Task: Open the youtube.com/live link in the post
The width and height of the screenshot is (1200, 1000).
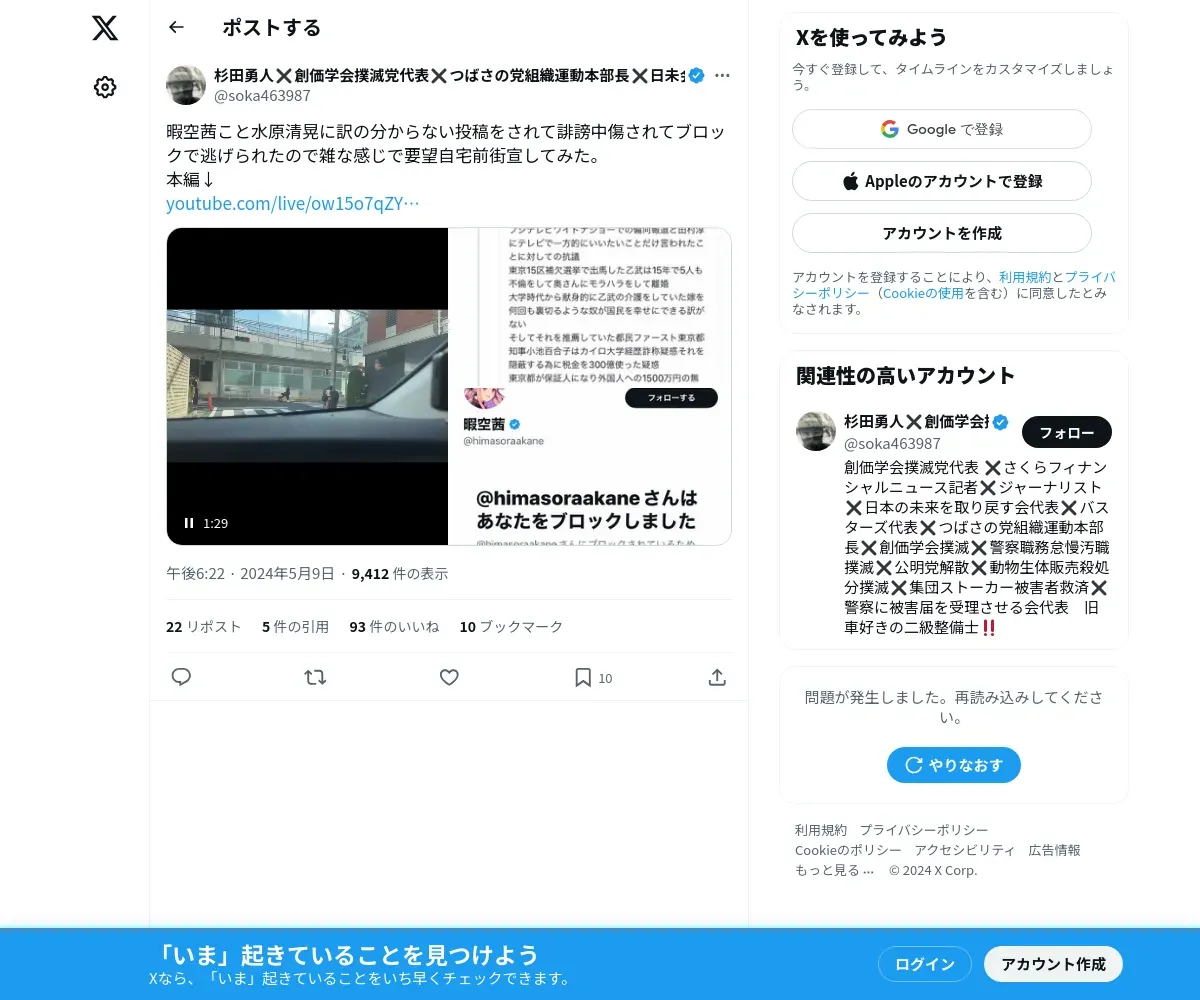Action: [293, 203]
